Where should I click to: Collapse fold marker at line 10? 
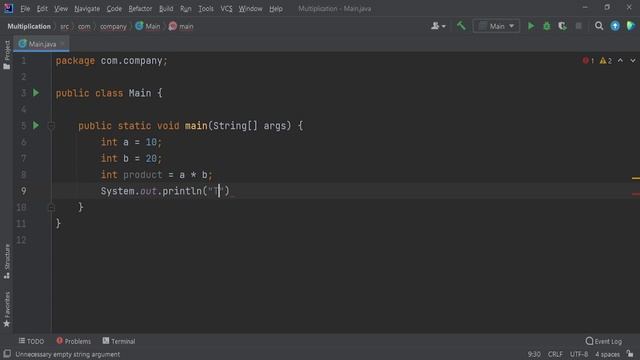click(51, 207)
